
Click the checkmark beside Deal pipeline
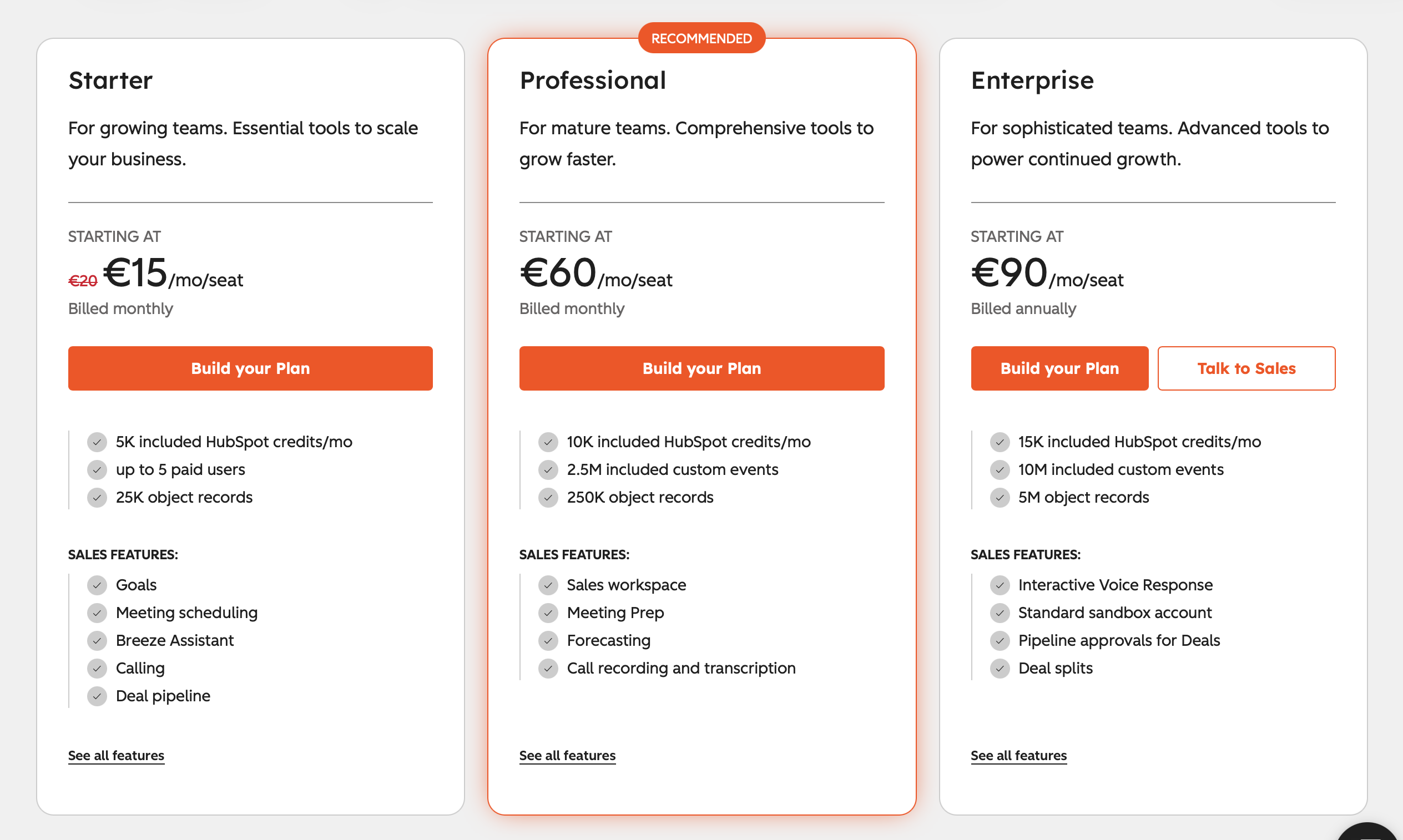point(97,696)
